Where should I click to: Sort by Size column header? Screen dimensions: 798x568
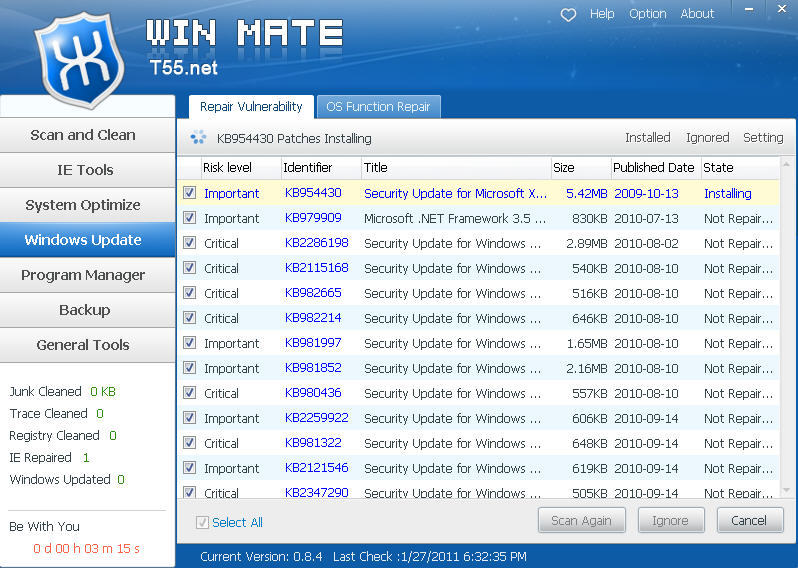point(581,167)
